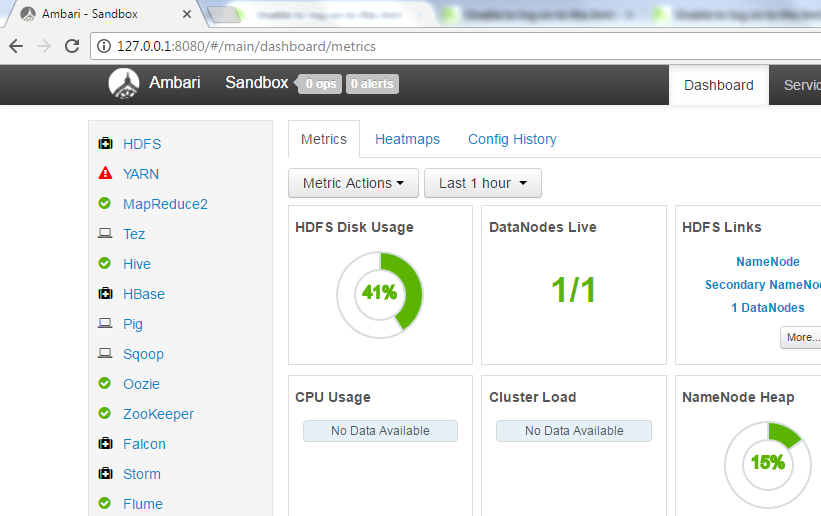Click the 0 ops badge
The width and height of the screenshot is (821, 516).
(320, 84)
